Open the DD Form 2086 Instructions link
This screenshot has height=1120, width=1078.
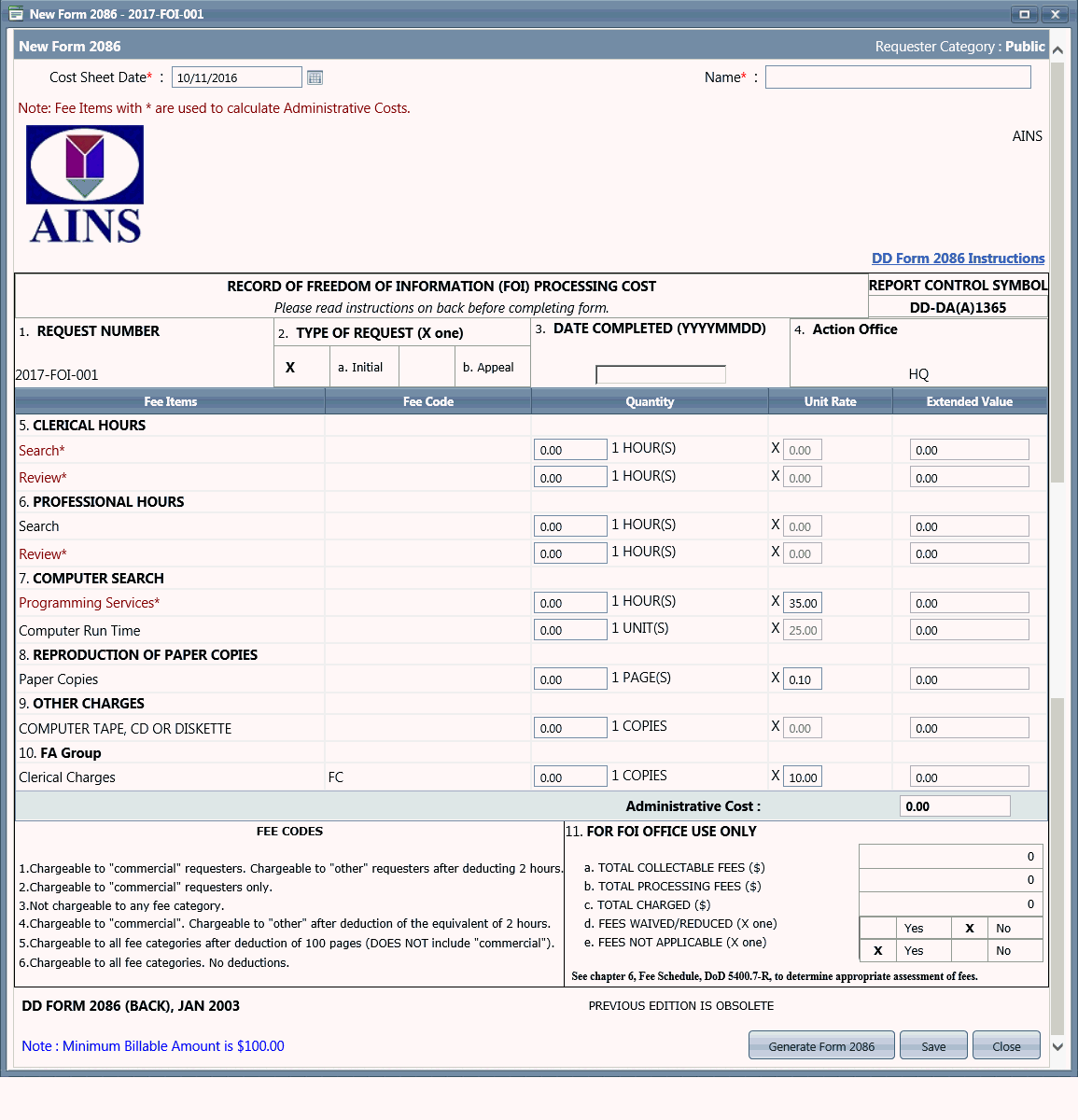click(x=958, y=259)
